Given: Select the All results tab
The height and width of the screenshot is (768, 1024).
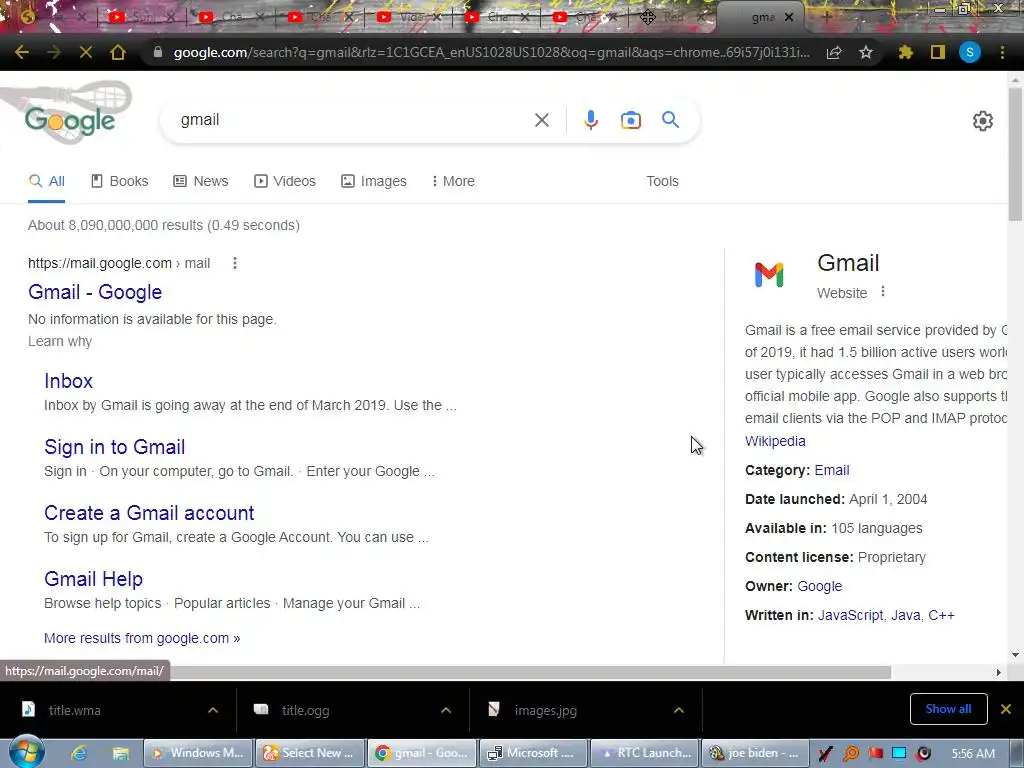Looking at the screenshot, I should (46, 181).
